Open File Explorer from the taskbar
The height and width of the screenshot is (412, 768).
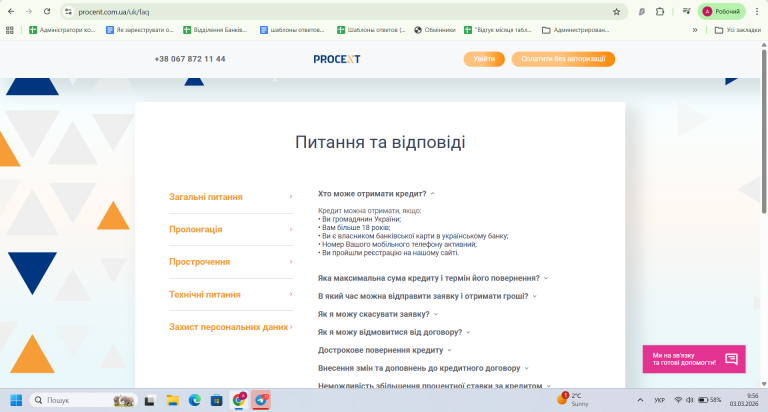pyautogui.click(x=172, y=400)
